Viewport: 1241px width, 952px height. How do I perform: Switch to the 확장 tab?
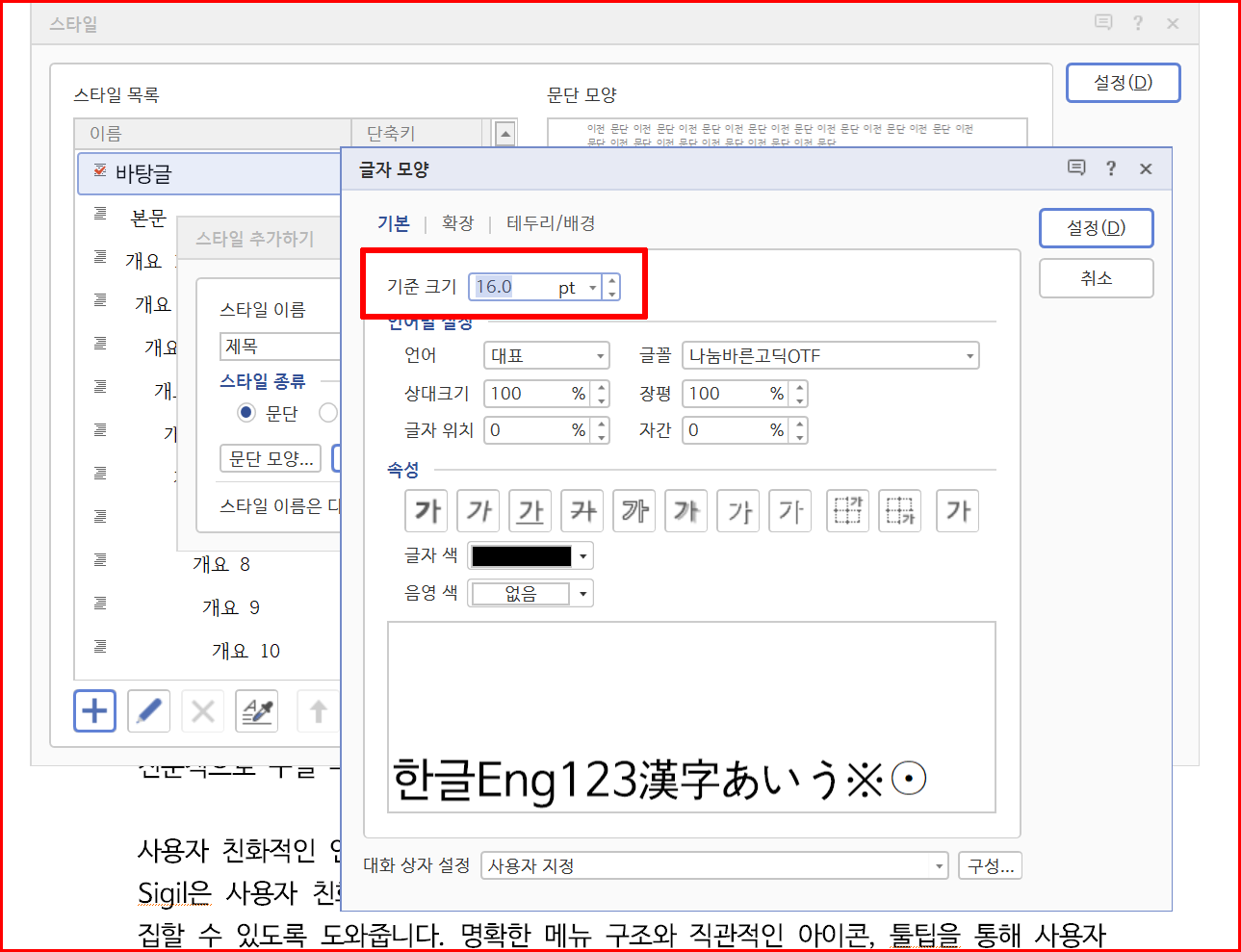[457, 223]
